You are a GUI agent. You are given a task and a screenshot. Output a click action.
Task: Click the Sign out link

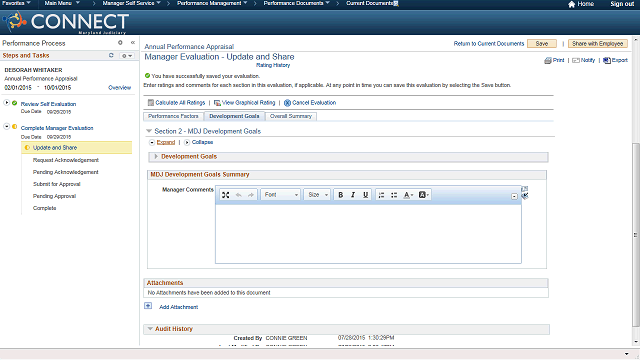click(622, 4)
